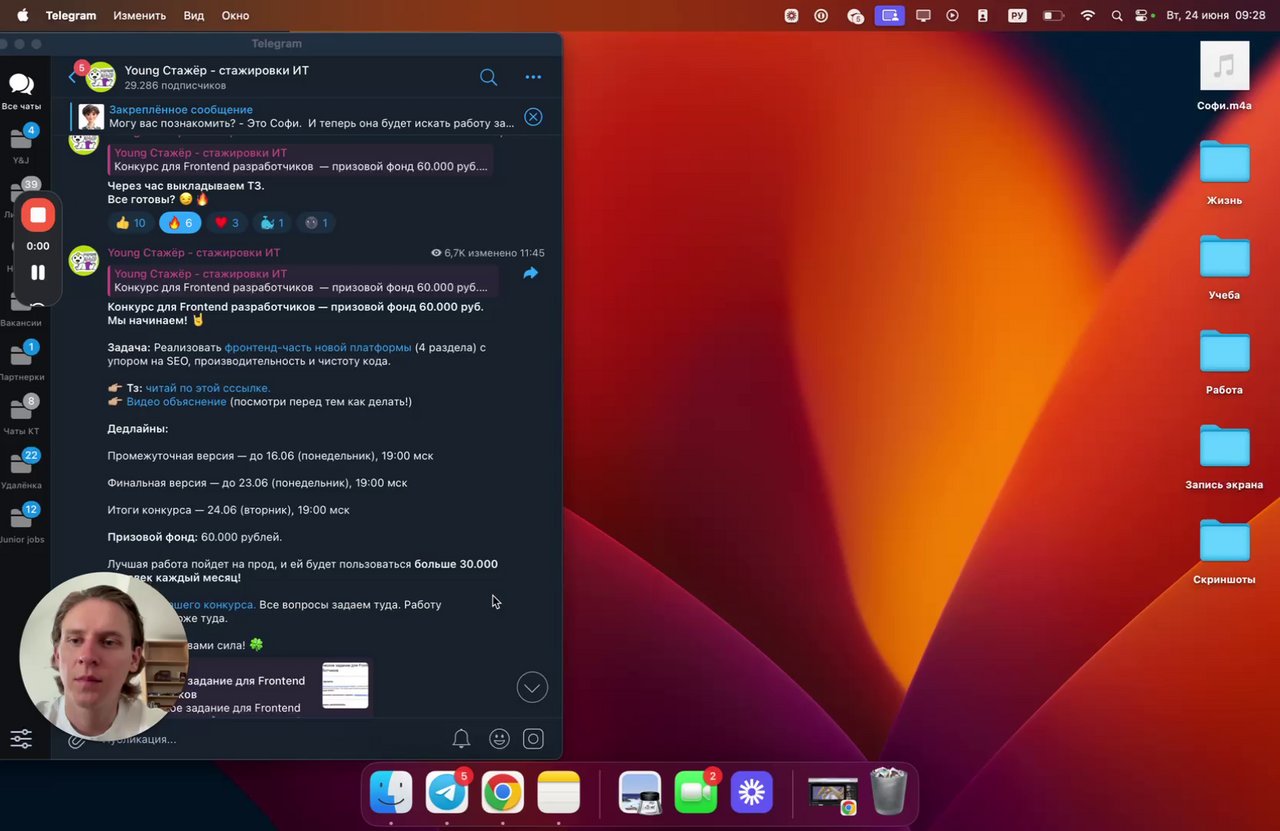
Task: Open the Вакансии chat folder
Action: tap(21, 309)
